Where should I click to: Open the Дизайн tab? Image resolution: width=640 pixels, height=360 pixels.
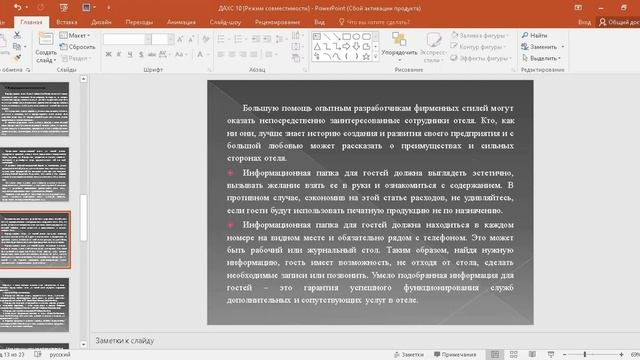101,22
